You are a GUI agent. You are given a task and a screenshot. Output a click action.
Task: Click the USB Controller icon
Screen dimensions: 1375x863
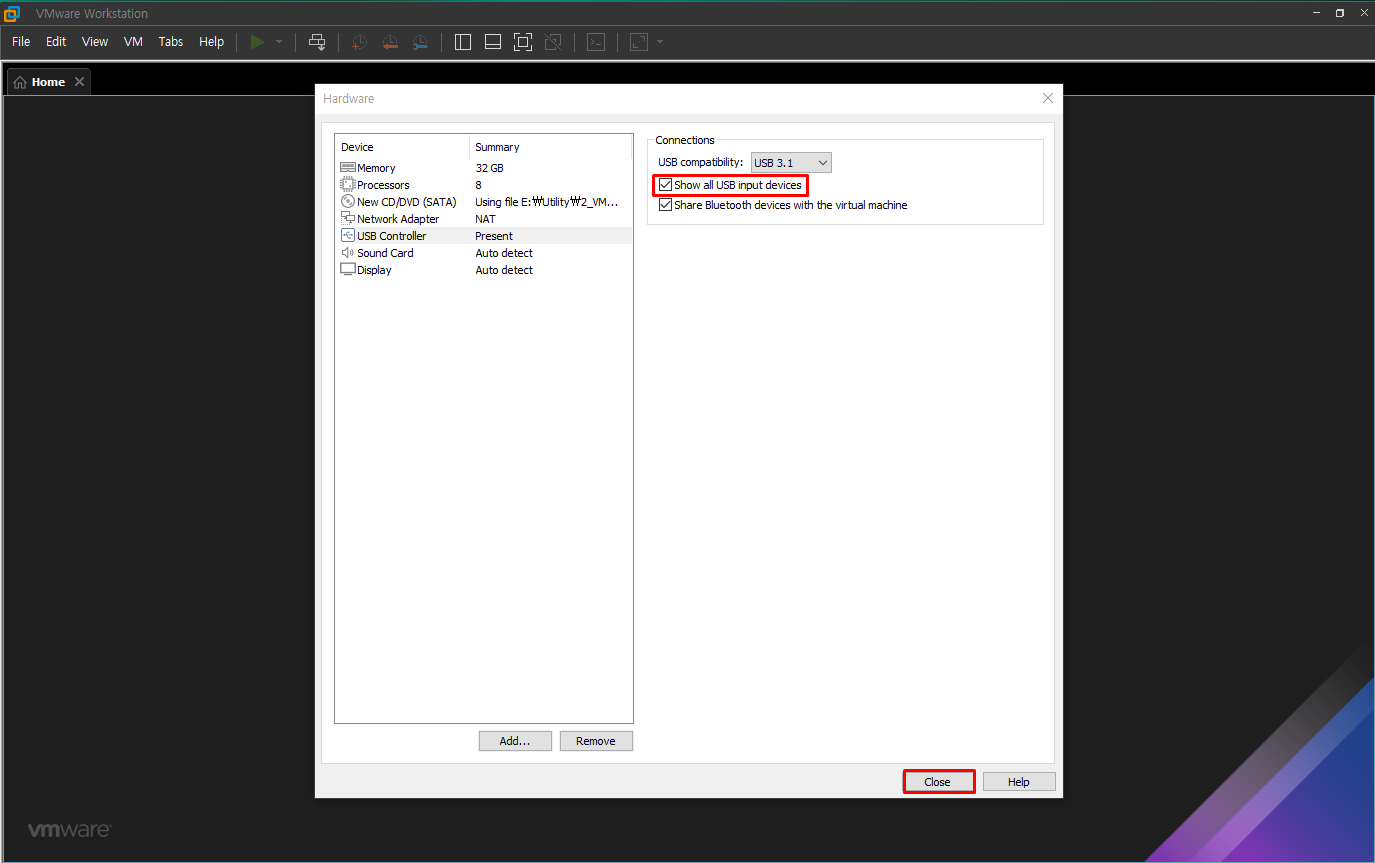[348, 236]
